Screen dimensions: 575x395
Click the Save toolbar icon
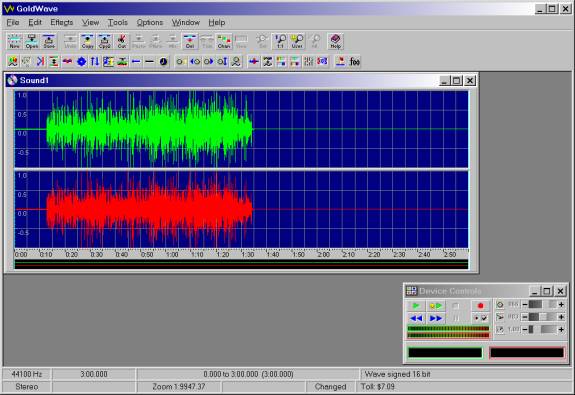[x=49, y=41]
